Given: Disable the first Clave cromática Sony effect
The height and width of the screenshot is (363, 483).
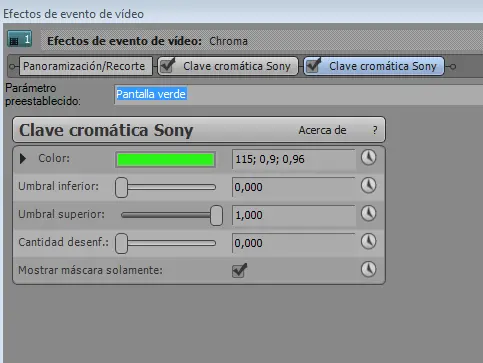Looking at the screenshot, I should [168, 65].
